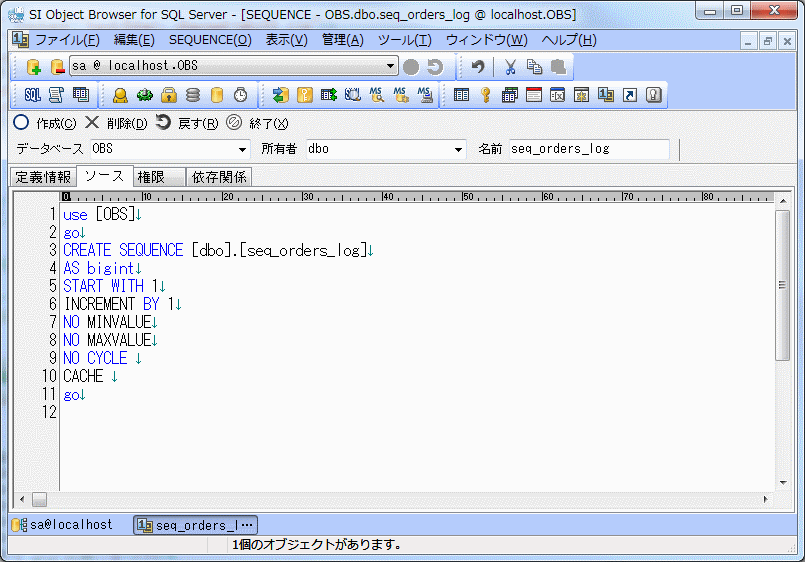Click the 削除(D) delete button
Image resolution: width=805 pixels, height=562 pixels.
click(116, 123)
